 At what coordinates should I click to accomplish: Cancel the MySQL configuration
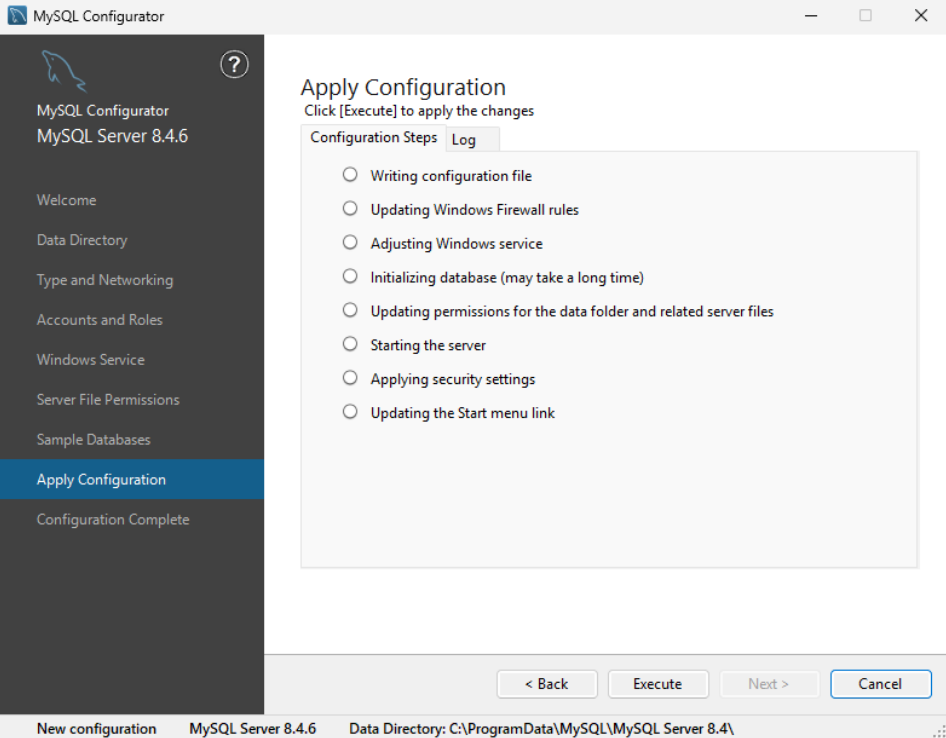[x=880, y=684]
